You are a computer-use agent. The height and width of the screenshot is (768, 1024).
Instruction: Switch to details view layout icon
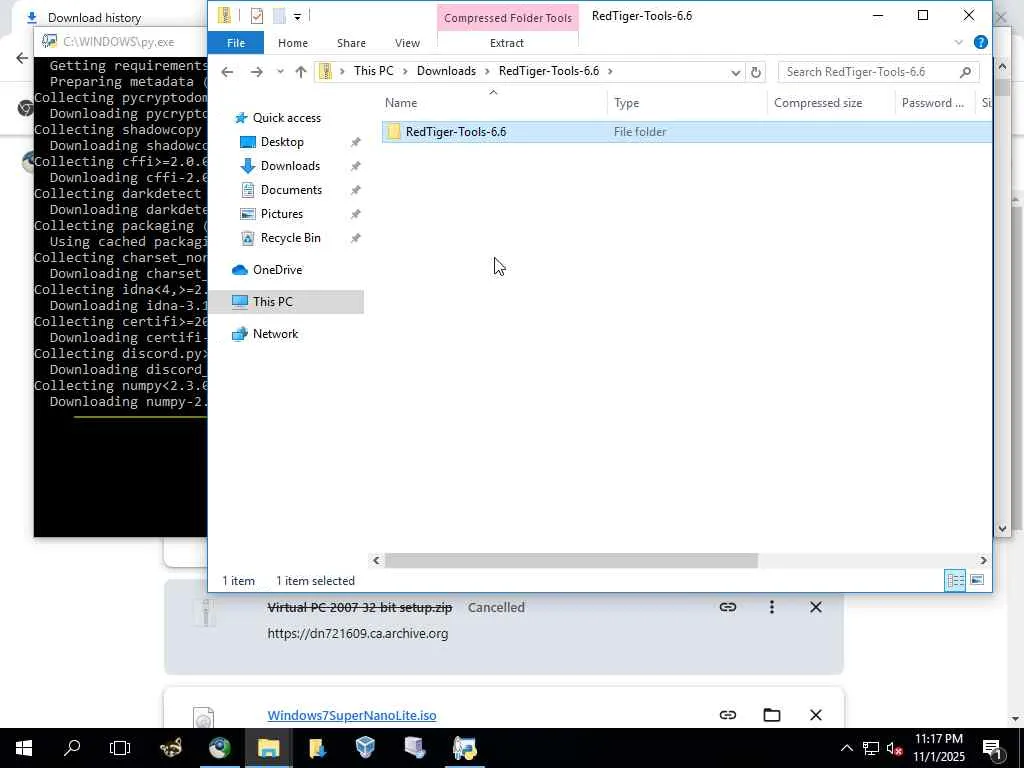955,580
